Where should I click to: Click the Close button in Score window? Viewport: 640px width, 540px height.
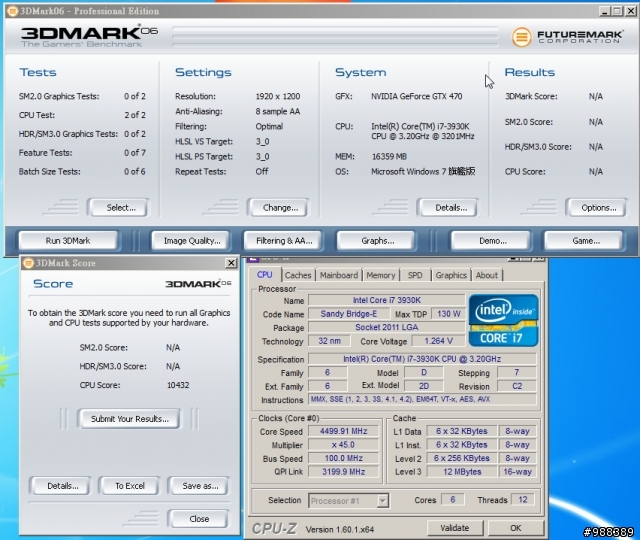click(199, 519)
